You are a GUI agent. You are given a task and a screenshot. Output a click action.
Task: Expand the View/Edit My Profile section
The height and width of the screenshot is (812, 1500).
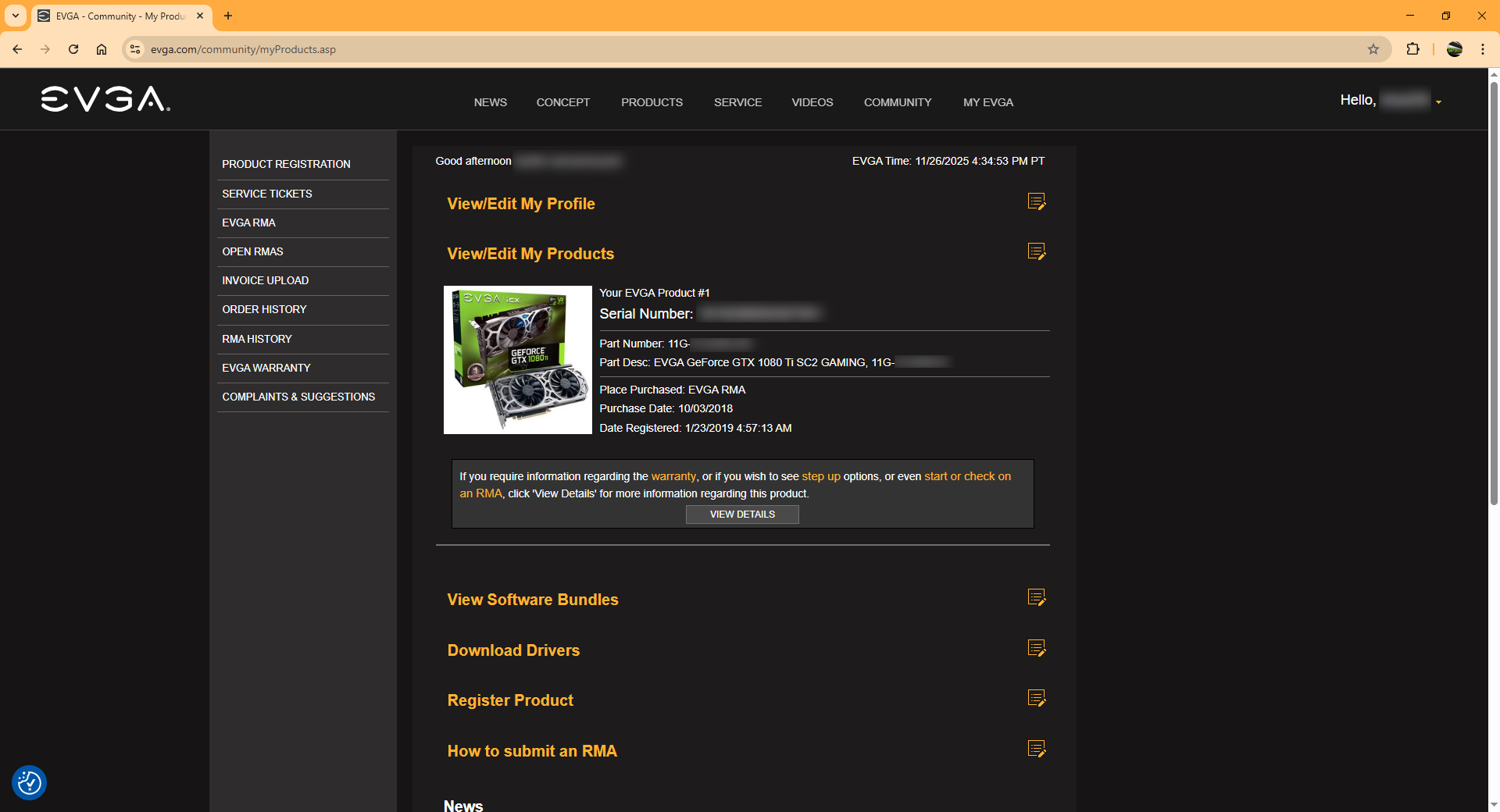(x=521, y=204)
